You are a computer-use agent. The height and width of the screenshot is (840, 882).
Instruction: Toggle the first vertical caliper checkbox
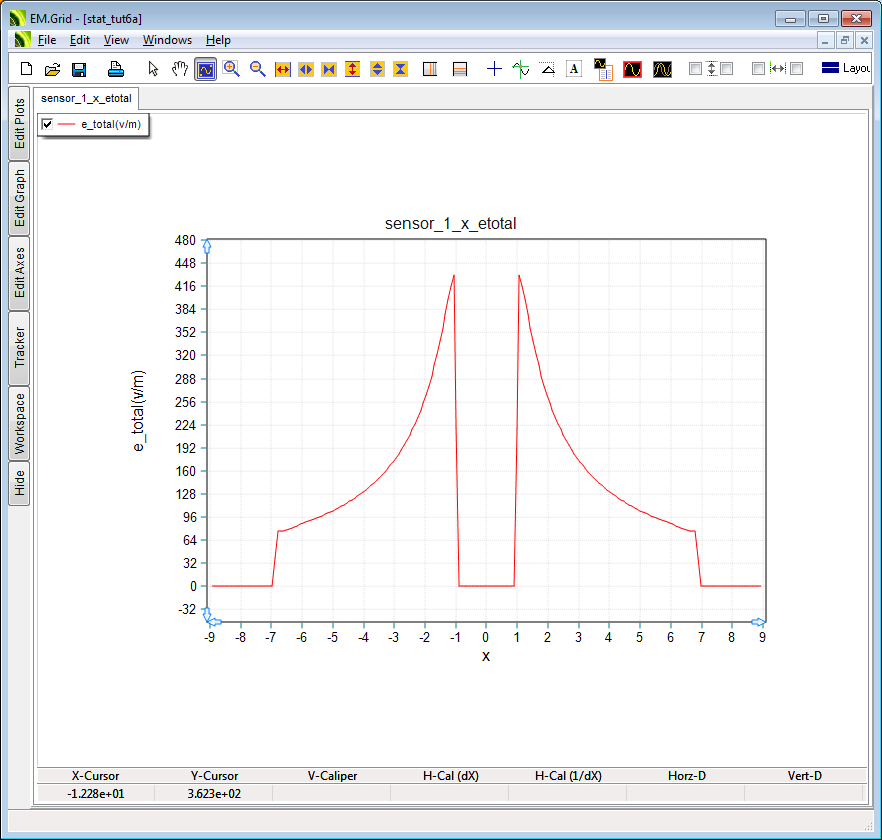(x=696, y=69)
